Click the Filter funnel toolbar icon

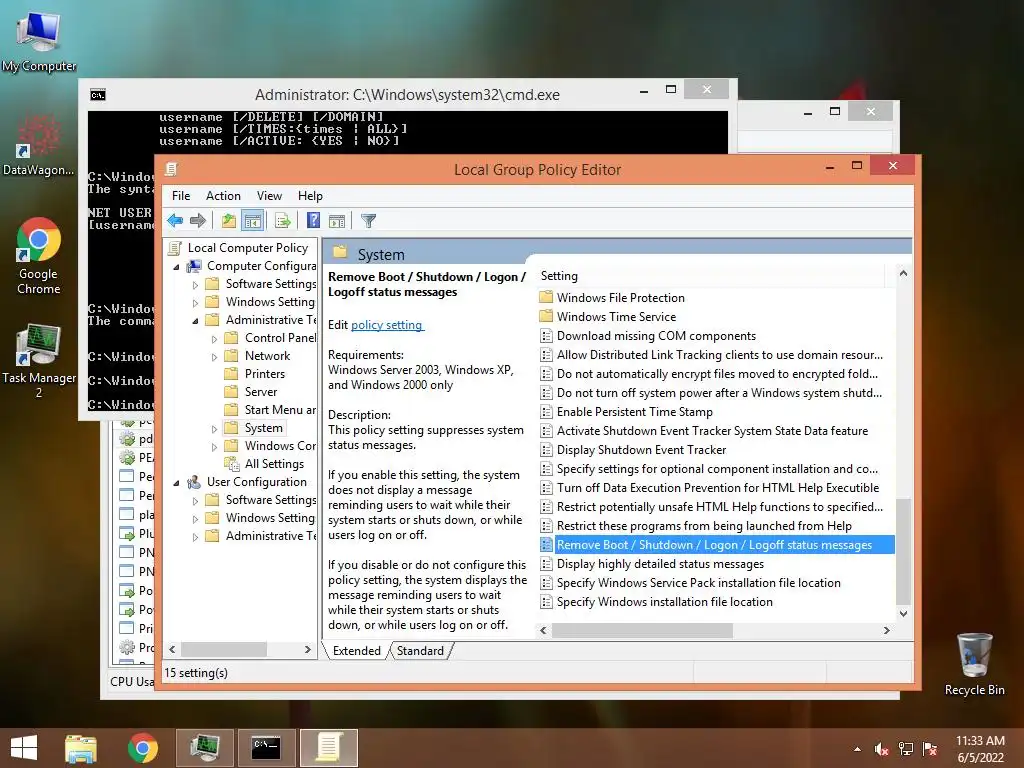tap(368, 221)
